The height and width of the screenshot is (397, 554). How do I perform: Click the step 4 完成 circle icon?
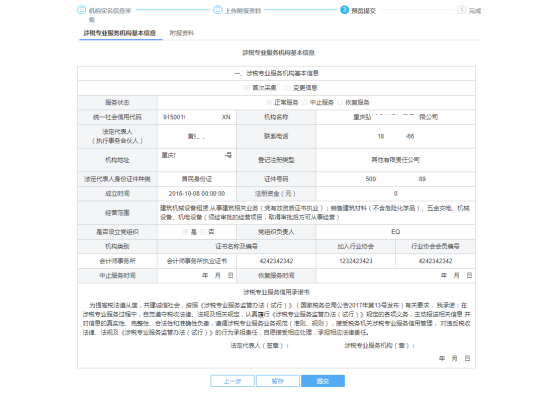click(x=461, y=10)
